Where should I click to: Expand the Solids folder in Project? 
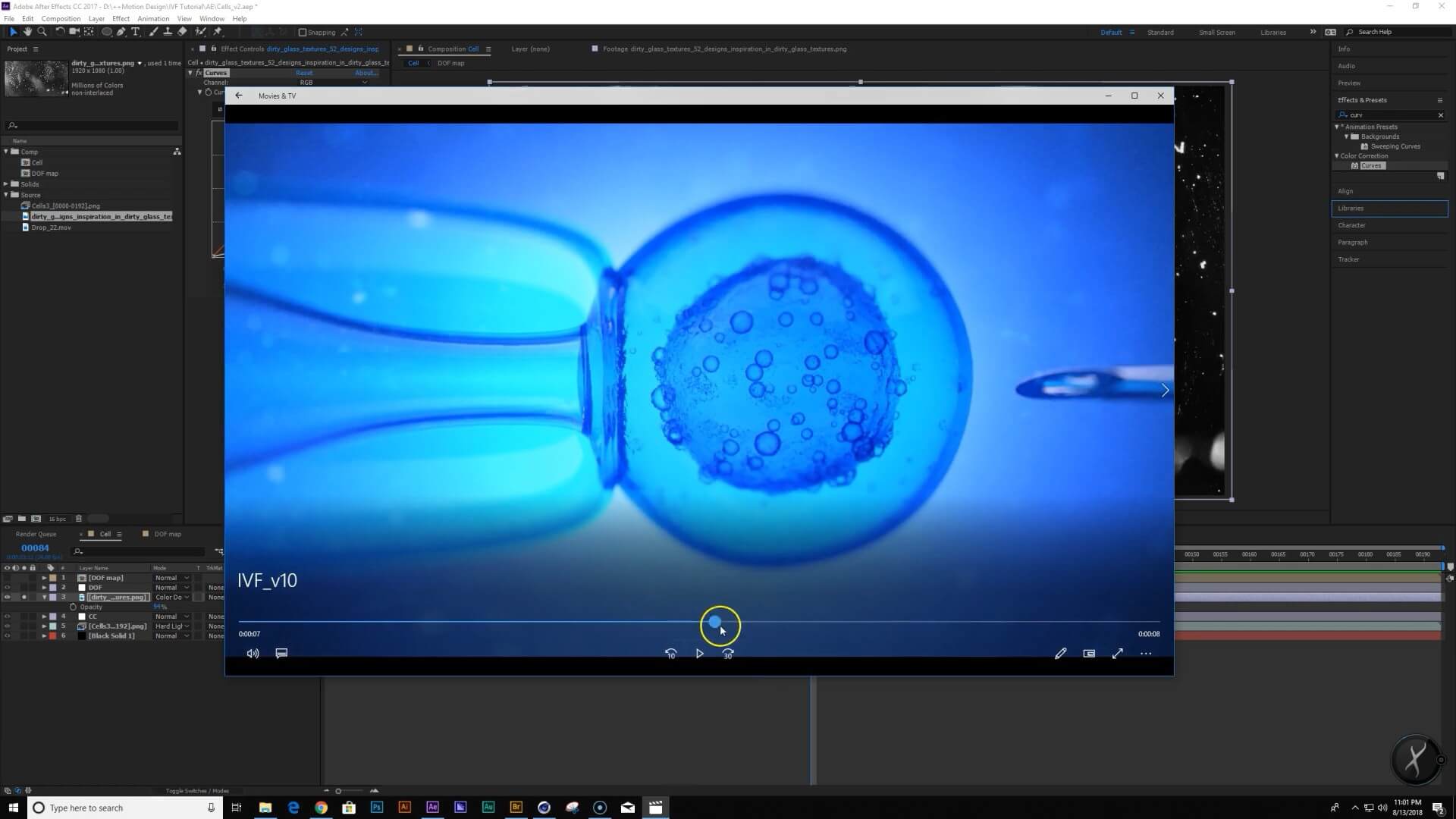pos(6,184)
